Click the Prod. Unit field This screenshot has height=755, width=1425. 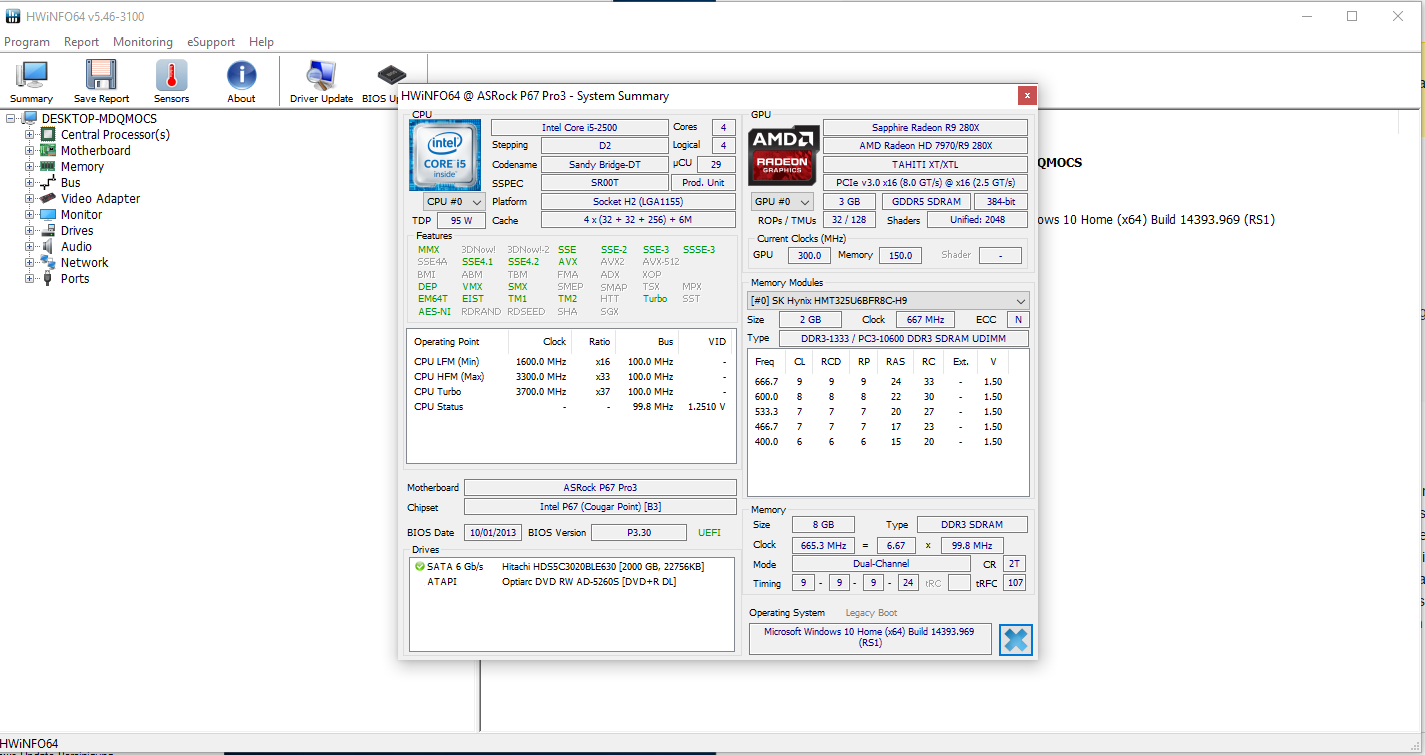[703, 183]
